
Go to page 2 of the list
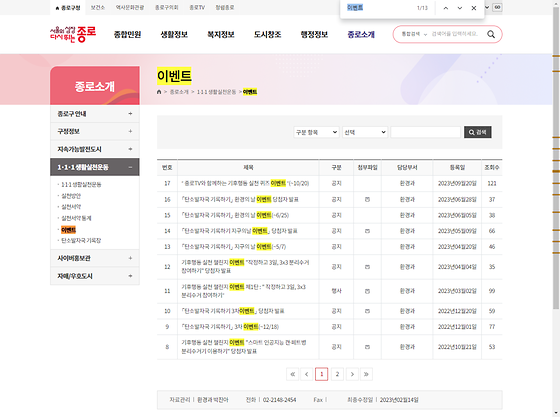(x=337, y=374)
